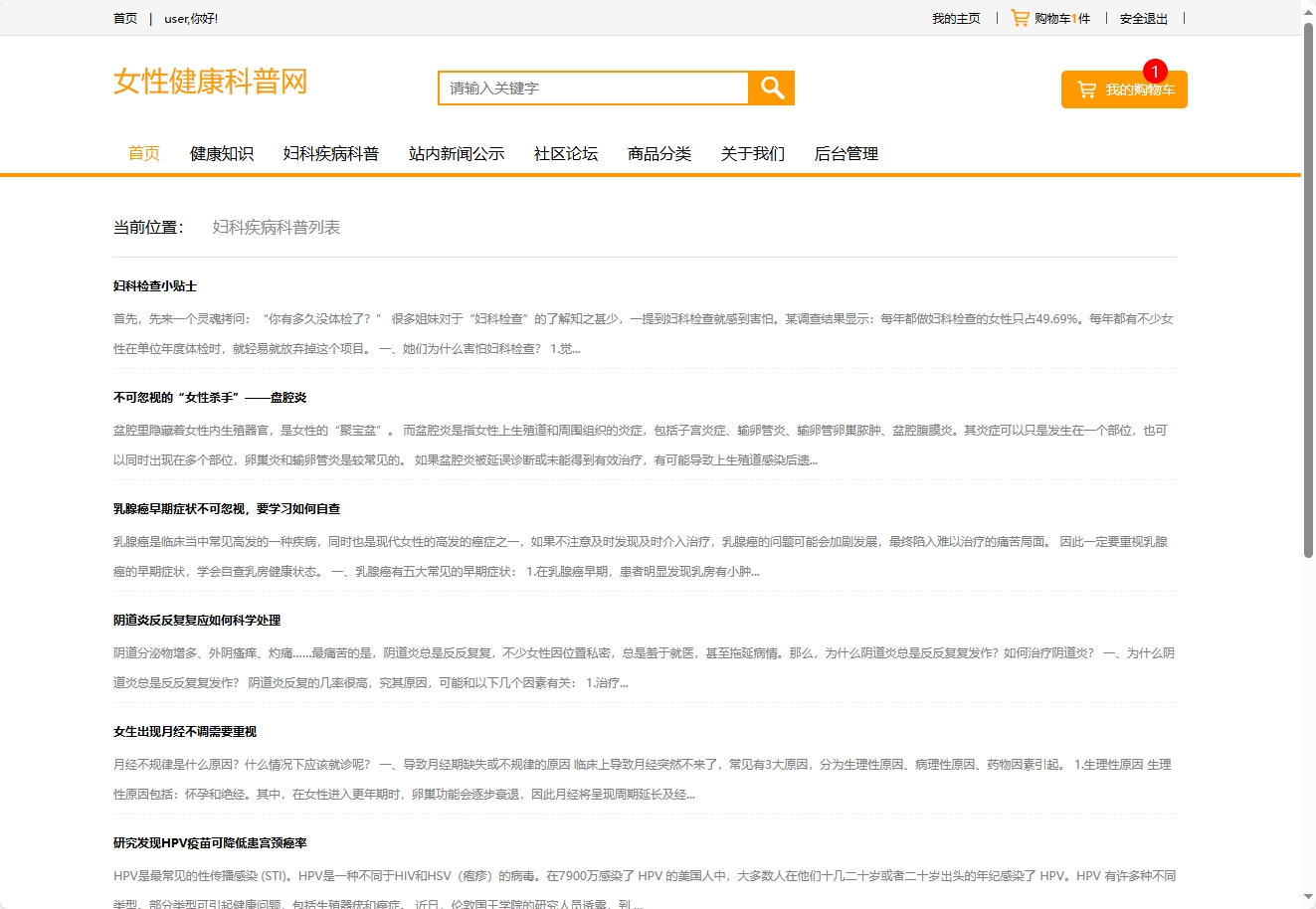Open the 关于我们 page
This screenshot has width=1316, height=909.
pos(753,153)
